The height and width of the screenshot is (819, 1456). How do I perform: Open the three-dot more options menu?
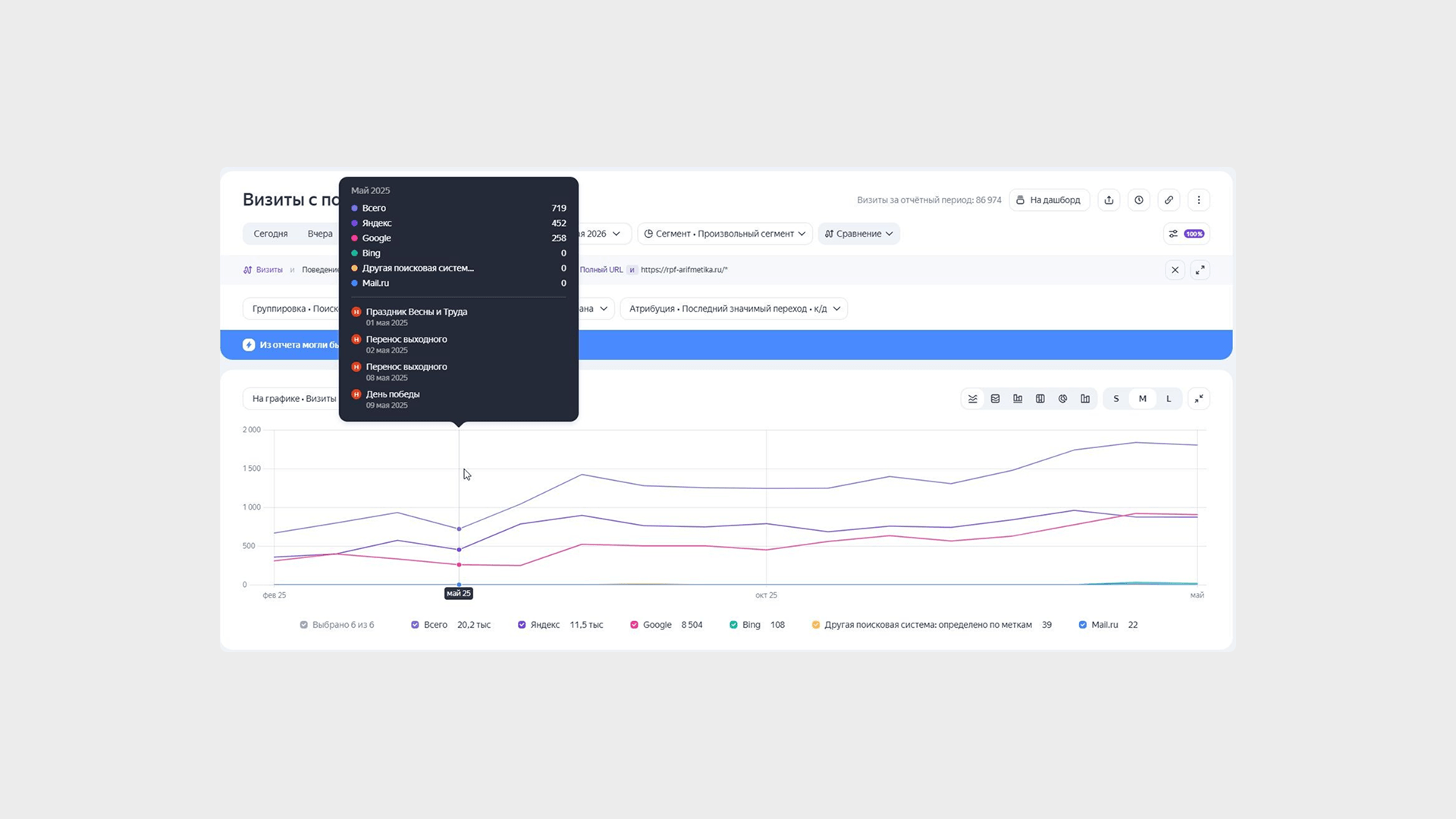tap(1199, 200)
